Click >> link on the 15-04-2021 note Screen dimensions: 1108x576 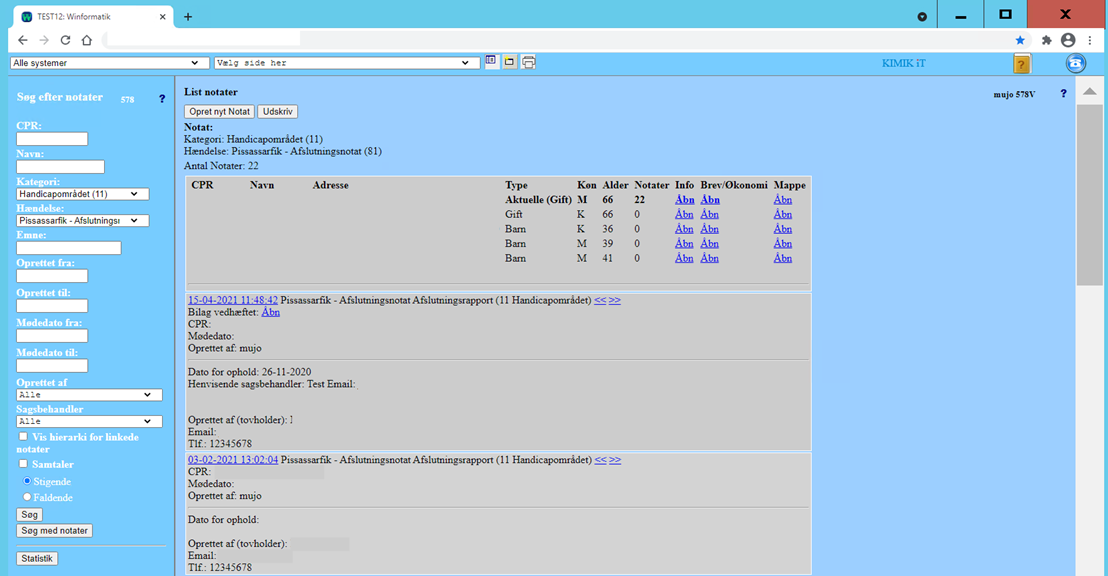(x=615, y=300)
